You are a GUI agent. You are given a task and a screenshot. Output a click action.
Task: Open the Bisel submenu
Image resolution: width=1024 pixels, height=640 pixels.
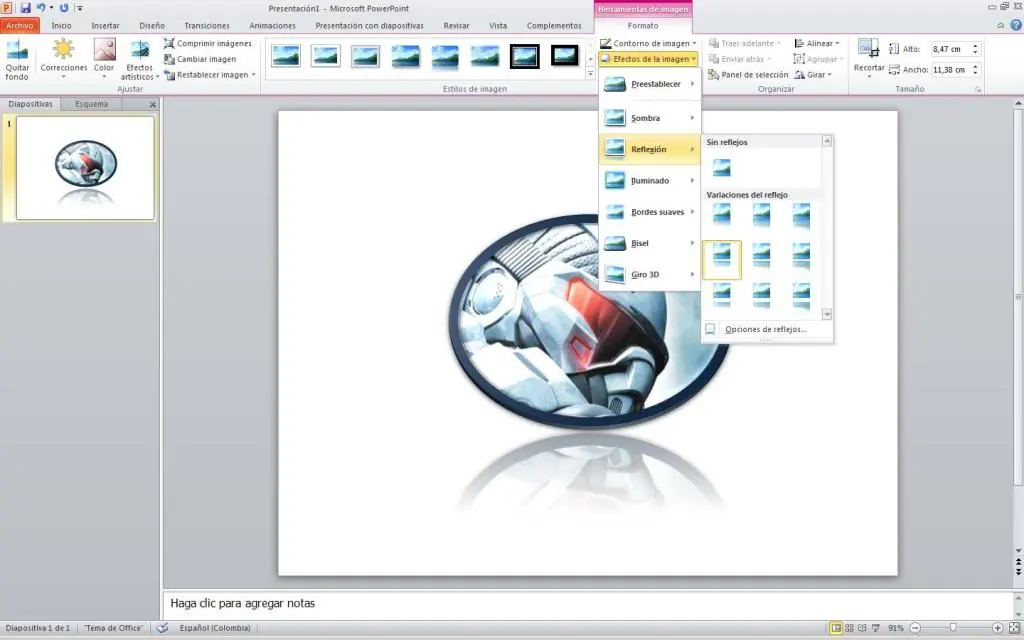click(649, 244)
